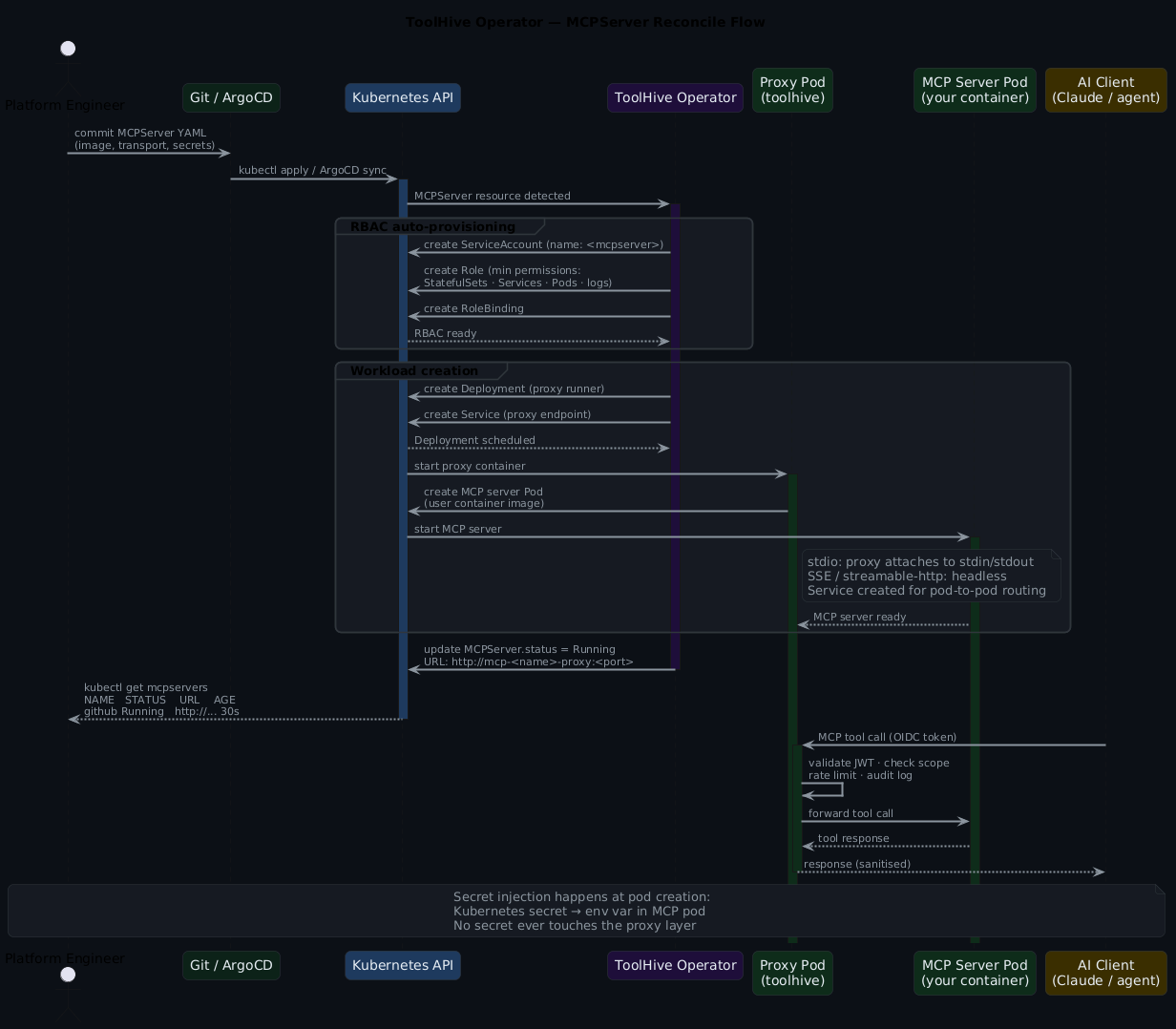Click the bottom ToolHive Operator participant box

(675, 965)
